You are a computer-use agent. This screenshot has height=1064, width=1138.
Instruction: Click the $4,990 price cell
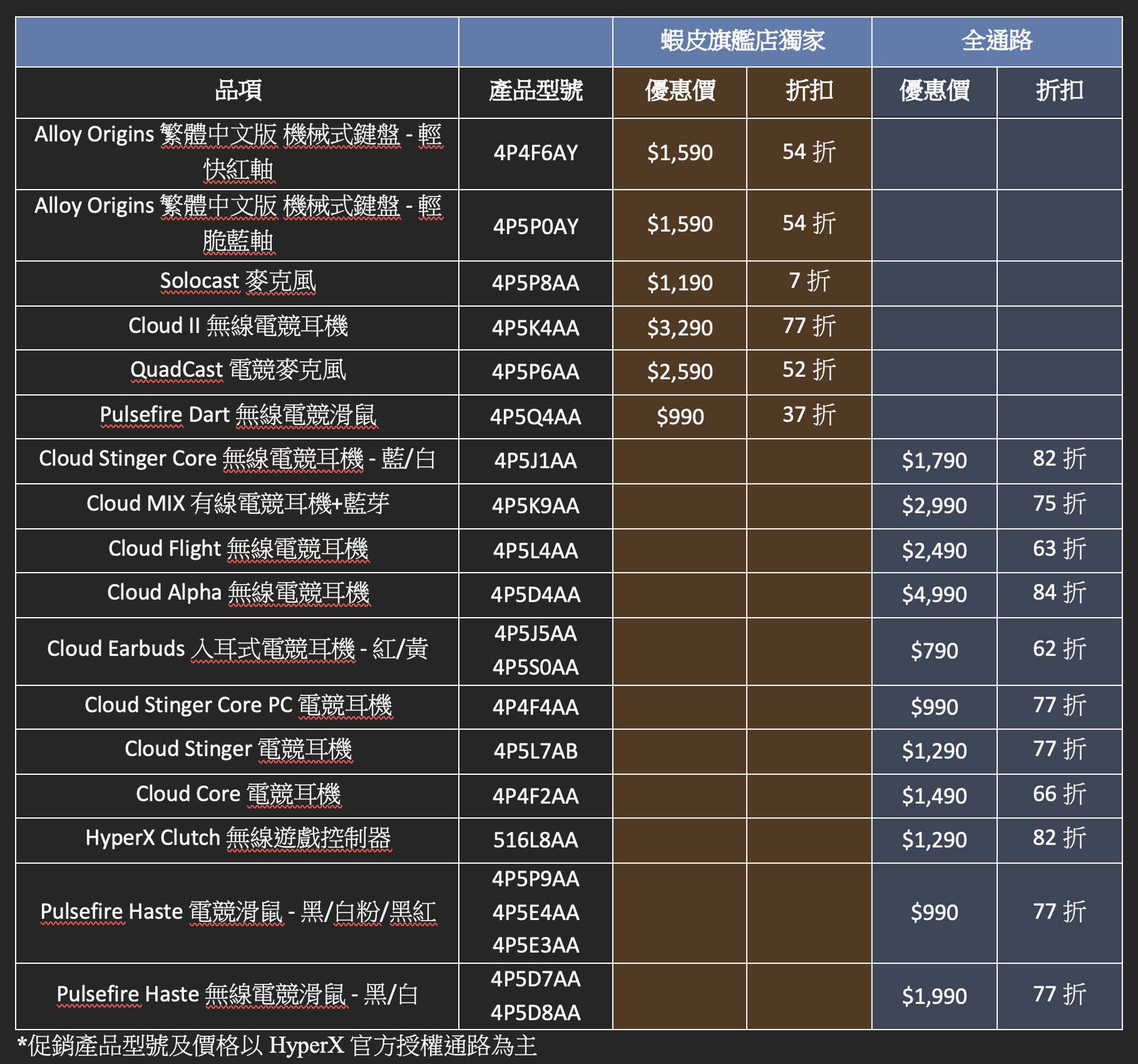[x=934, y=595]
